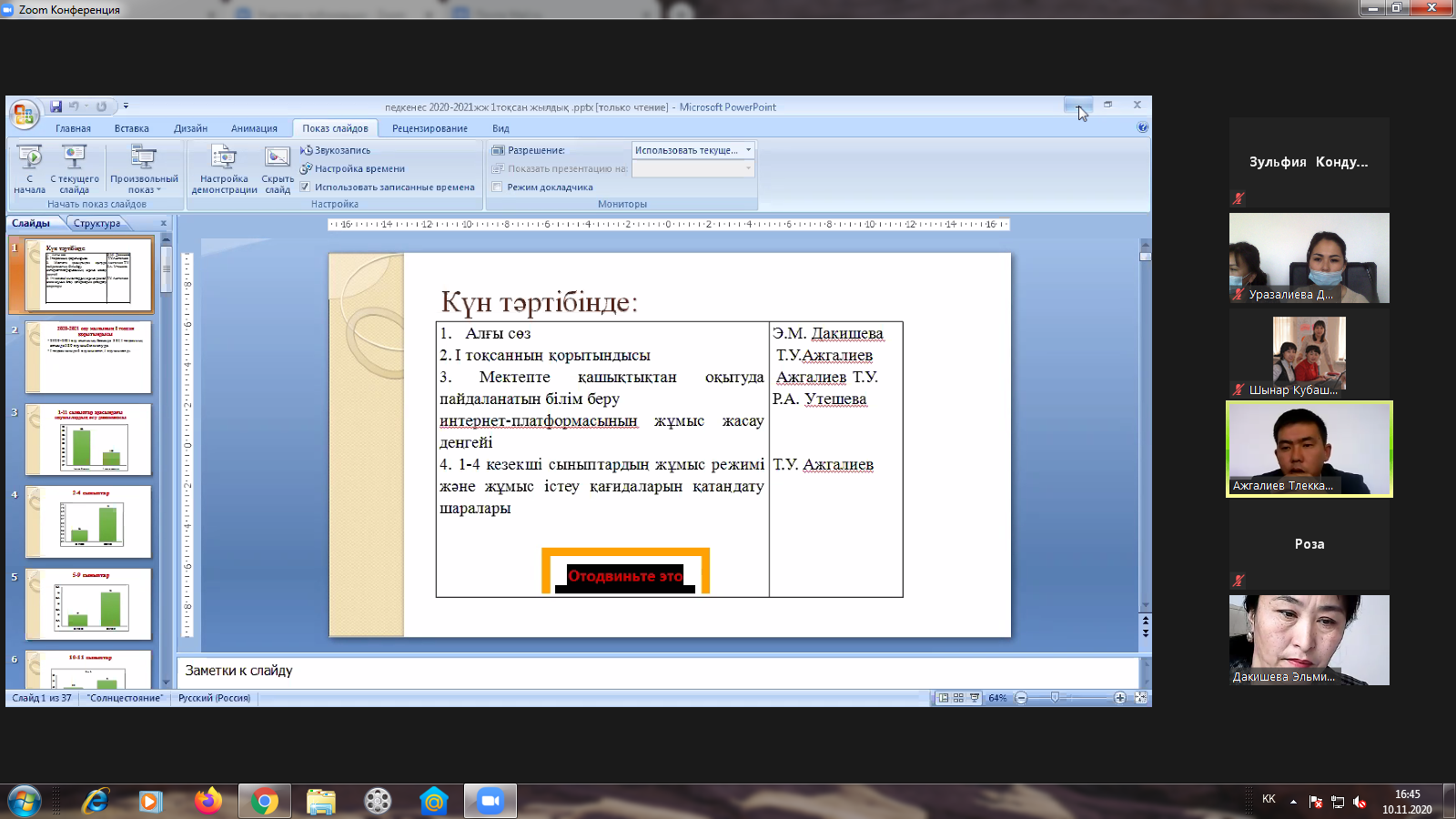Expand the Разрешение resolution dropdown
This screenshot has height=819, width=1456.
pyautogui.click(x=748, y=150)
